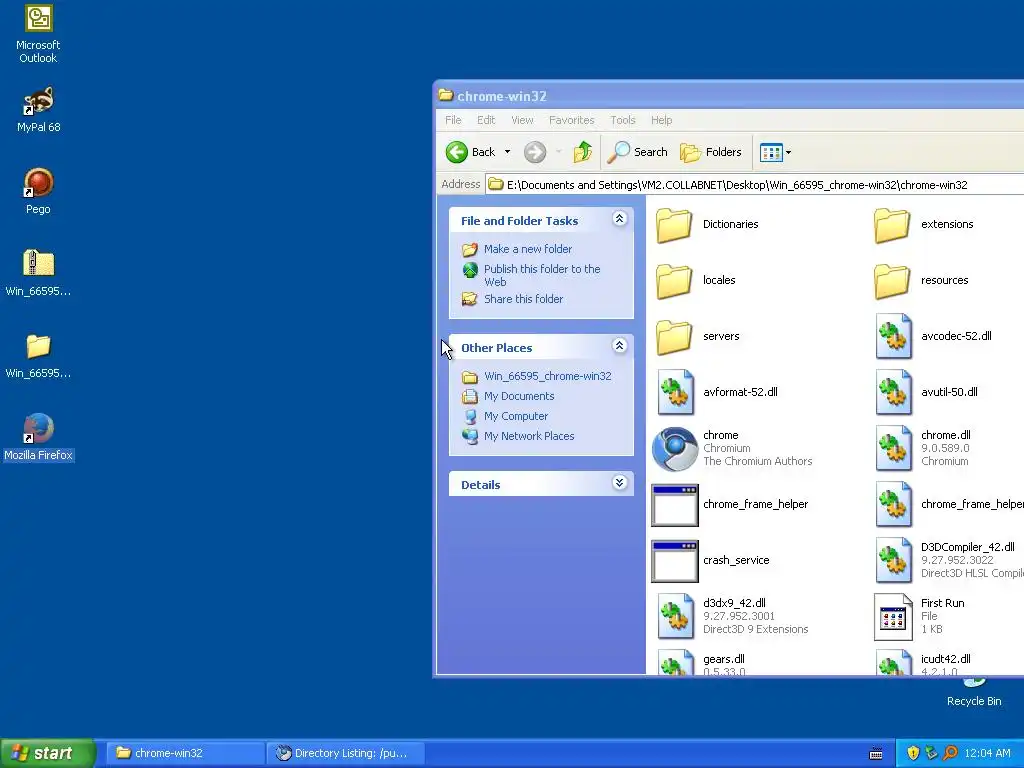Collapse Other Places panel
The width and height of the screenshot is (1024, 768).
(x=619, y=346)
